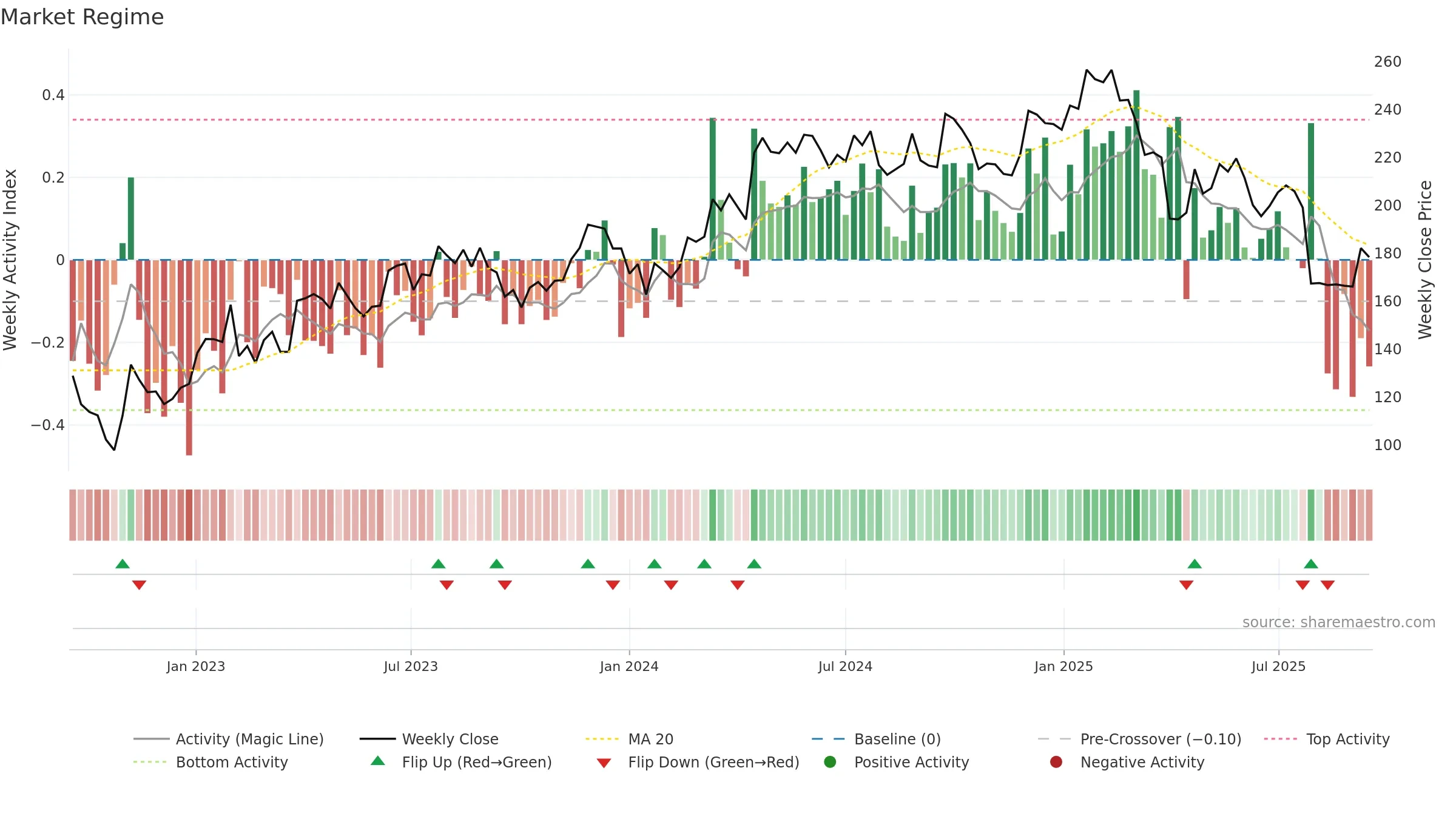
Task: Click the Pre-Crossover (−0.10) legend entry
Action: click(x=1140, y=739)
